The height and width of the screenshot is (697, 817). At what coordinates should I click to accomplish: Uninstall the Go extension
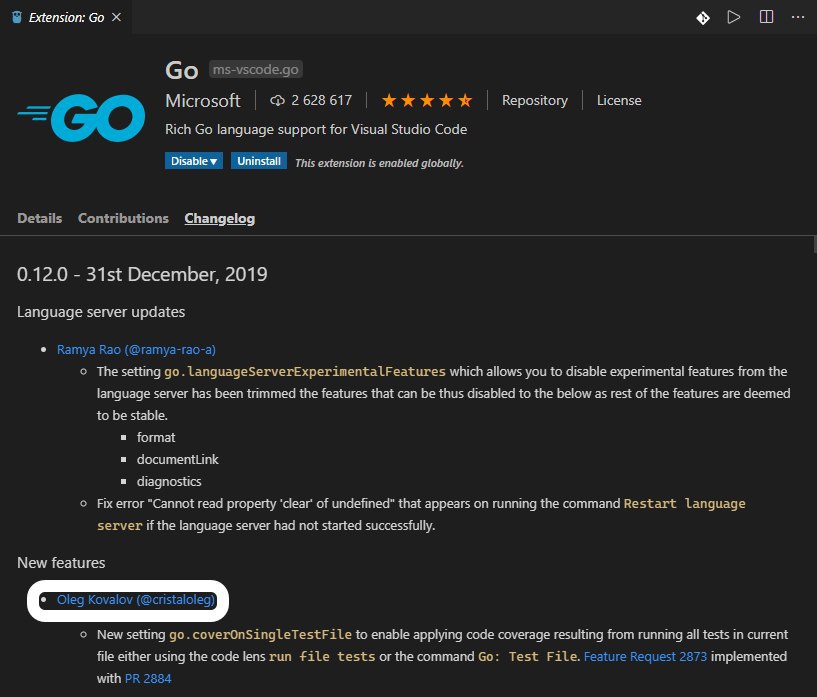259,161
